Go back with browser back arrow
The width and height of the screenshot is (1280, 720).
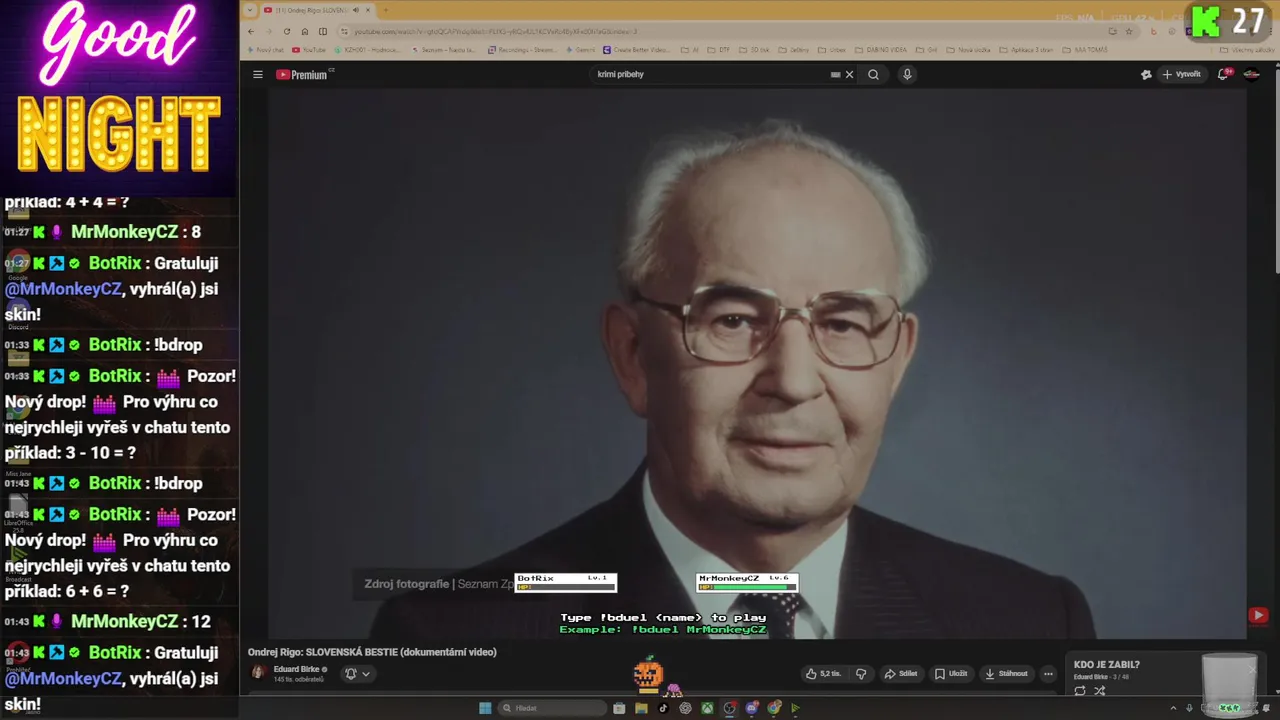pos(251,31)
